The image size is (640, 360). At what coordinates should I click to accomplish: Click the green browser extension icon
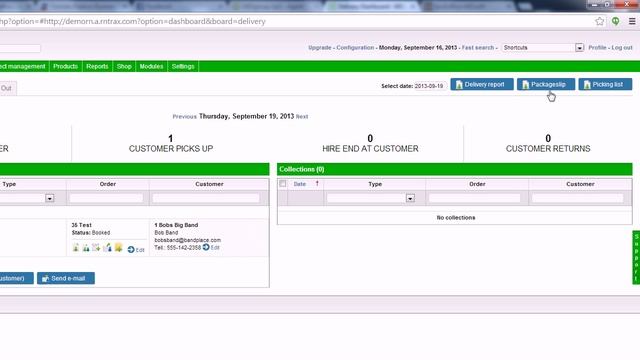pyautogui.click(x=615, y=21)
